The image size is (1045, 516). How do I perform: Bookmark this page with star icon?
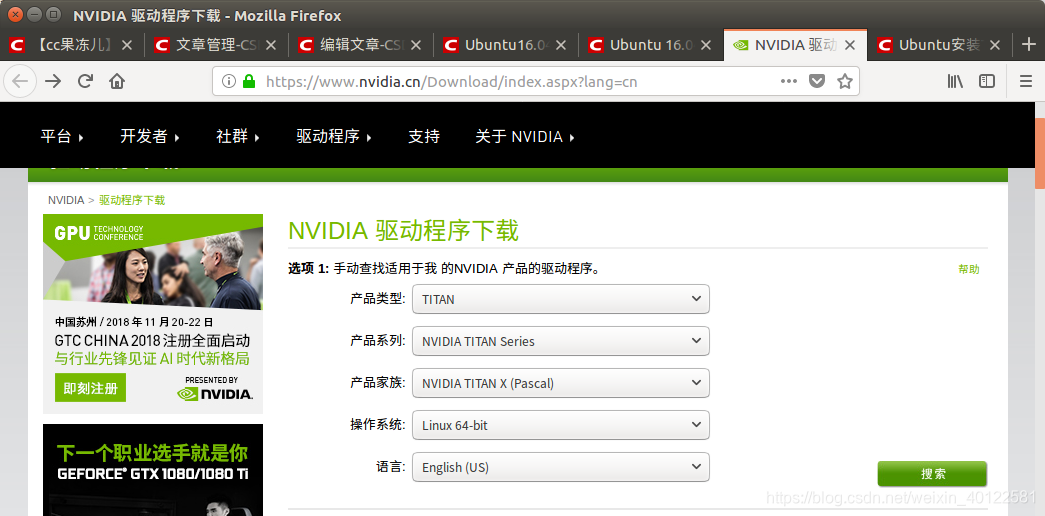point(844,81)
